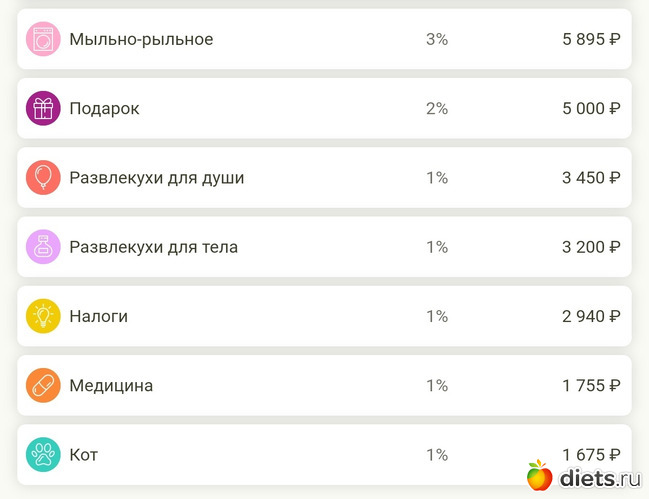Image resolution: width=649 pixels, height=499 pixels.
Task: Click the orange pill icon
Action: click(43, 385)
